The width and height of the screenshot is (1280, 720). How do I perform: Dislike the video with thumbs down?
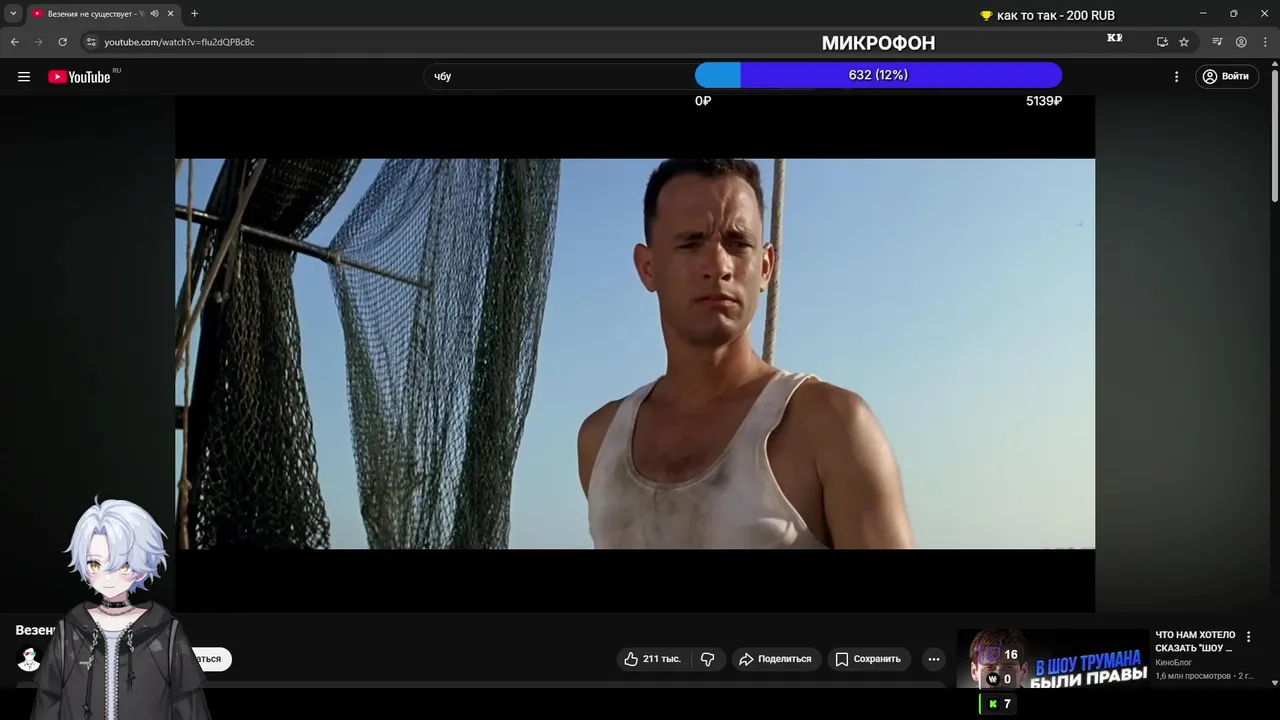pos(708,659)
